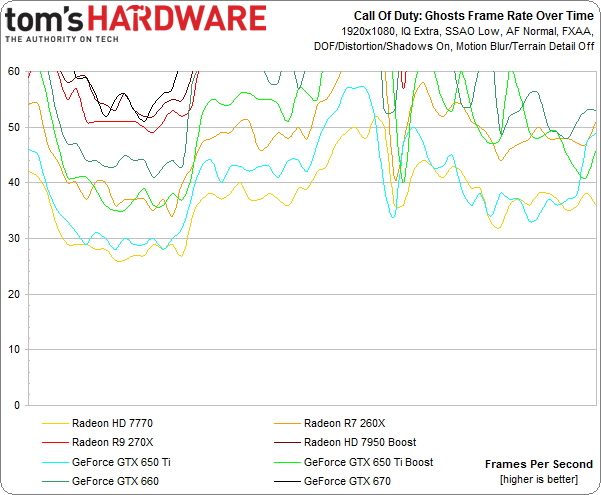
Task: Click the dark green GTX 660 legend line
Action: [55, 482]
